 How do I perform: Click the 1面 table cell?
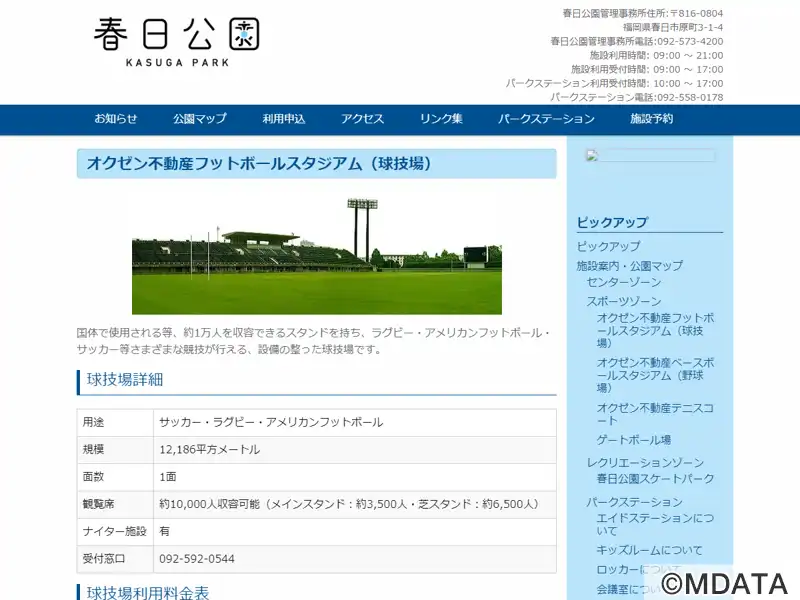(355, 477)
